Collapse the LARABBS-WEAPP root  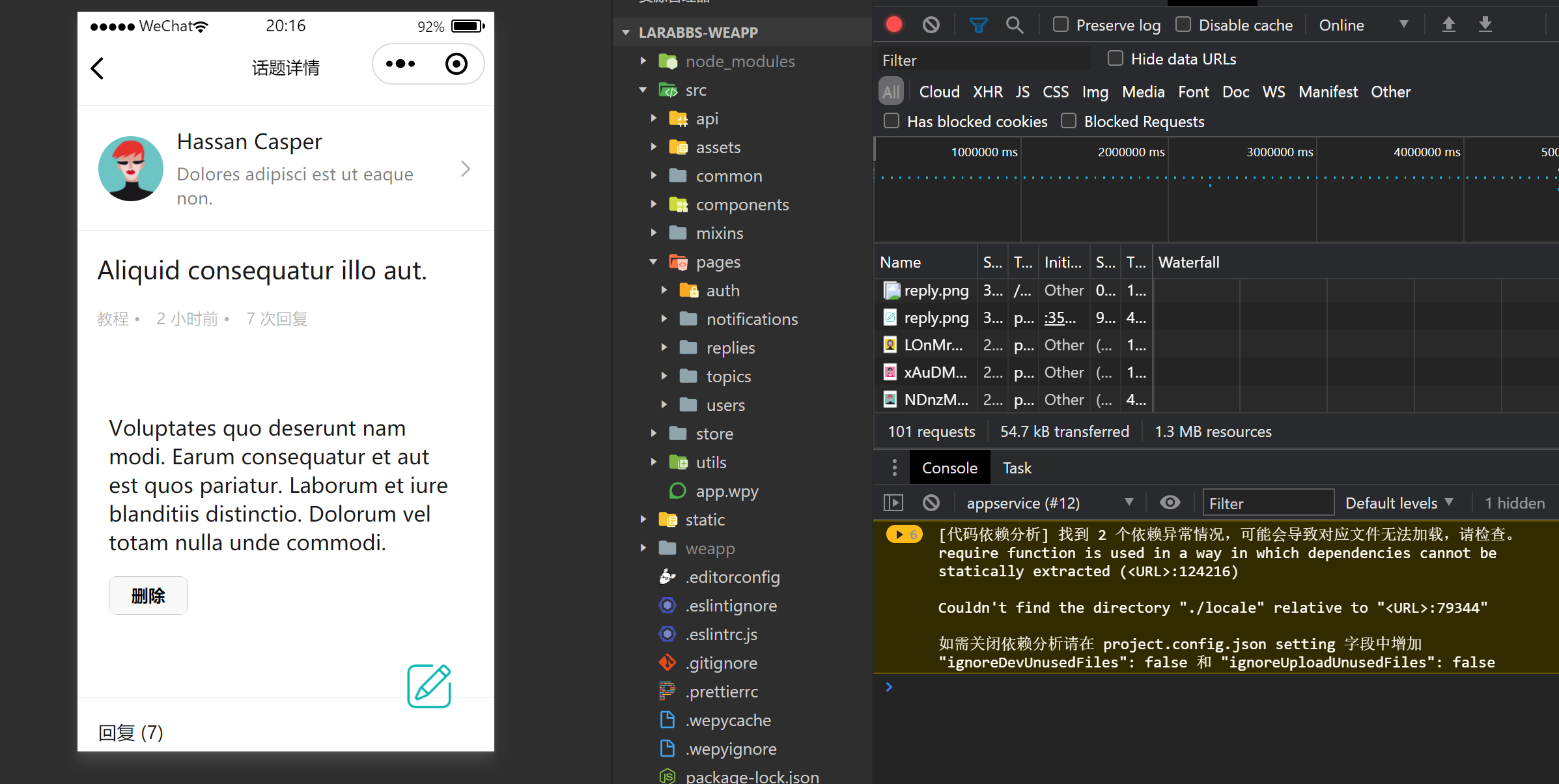pyautogui.click(x=626, y=32)
